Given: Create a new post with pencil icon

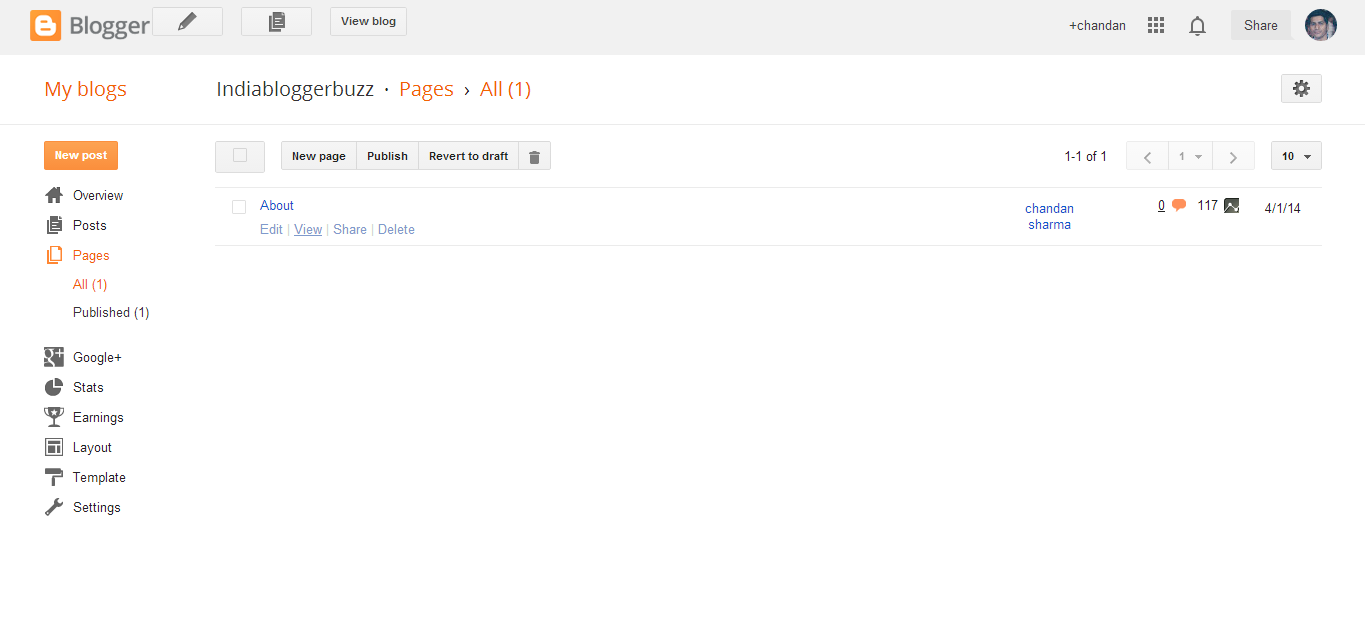Looking at the screenshot, I should pos(187,21).
